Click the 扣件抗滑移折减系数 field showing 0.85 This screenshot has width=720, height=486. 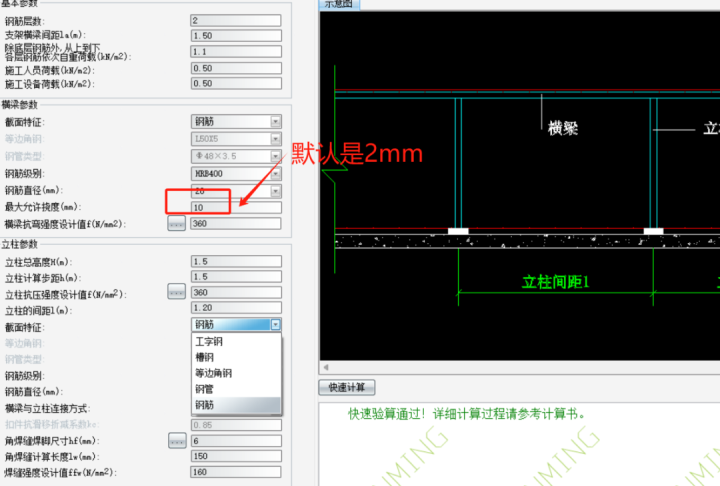pos(236,425)
